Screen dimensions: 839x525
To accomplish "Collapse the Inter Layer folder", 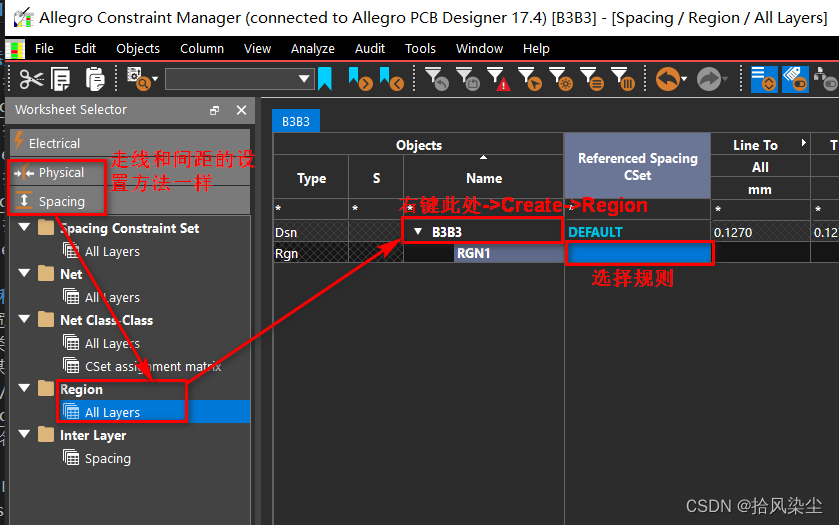I will coord(24,434).
